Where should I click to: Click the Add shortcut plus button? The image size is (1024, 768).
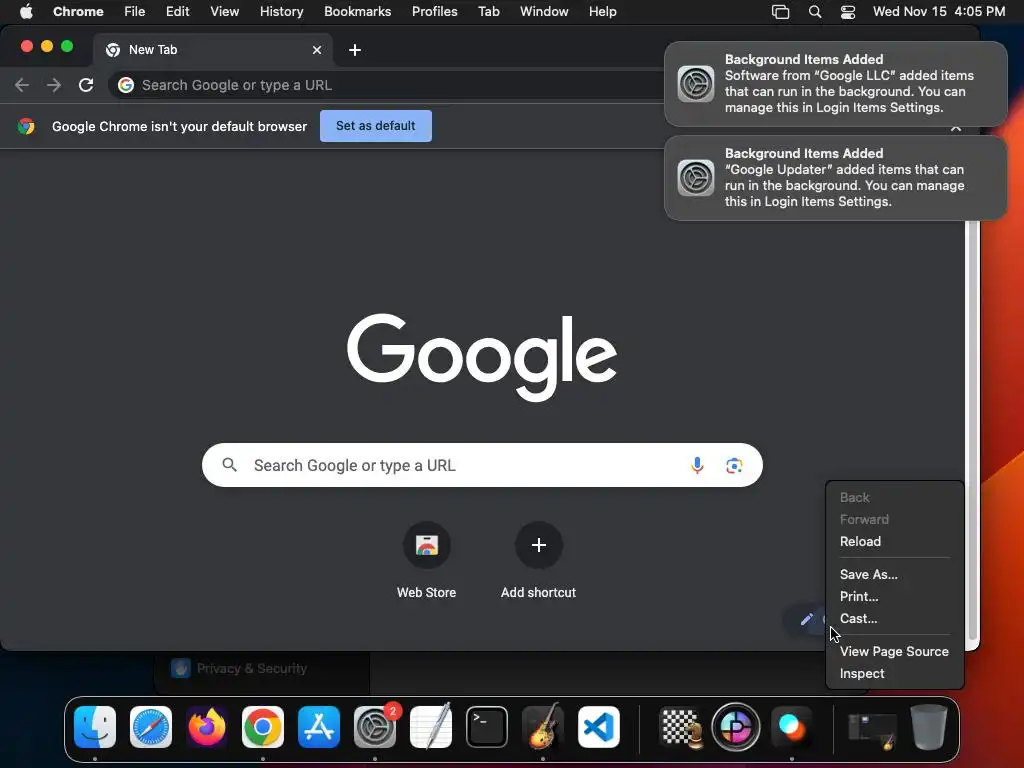click(x=538, y=545)
